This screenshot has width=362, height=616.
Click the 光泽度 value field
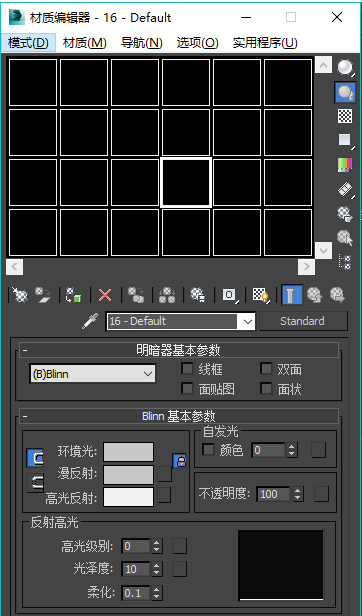(x=136, y=569)
